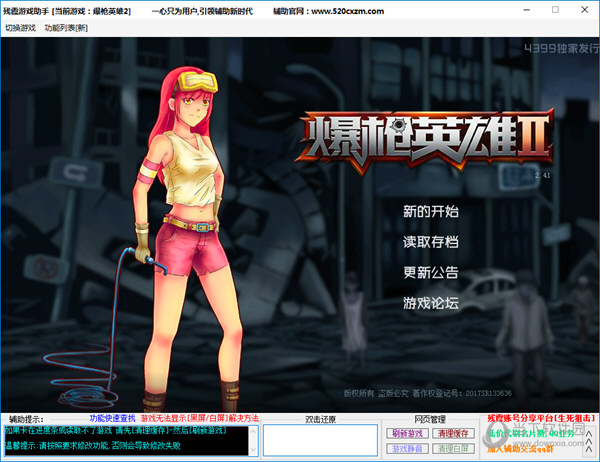
Task: Select 读取存档 to load a save
Action: 431,242
